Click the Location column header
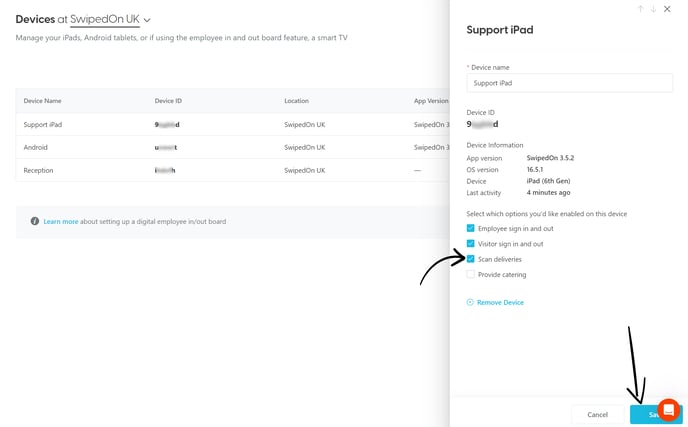The width and height of the screenshot is (688, 427). pyautogui.click(x=296, y=101)
